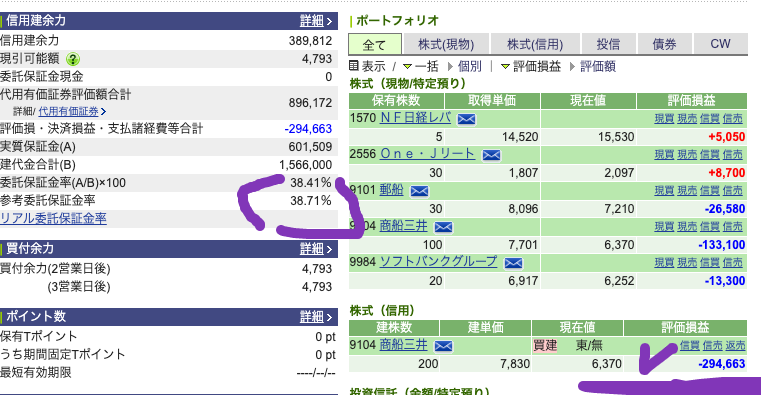Click 信売 for NF日経レバ

tap(732, 118)
